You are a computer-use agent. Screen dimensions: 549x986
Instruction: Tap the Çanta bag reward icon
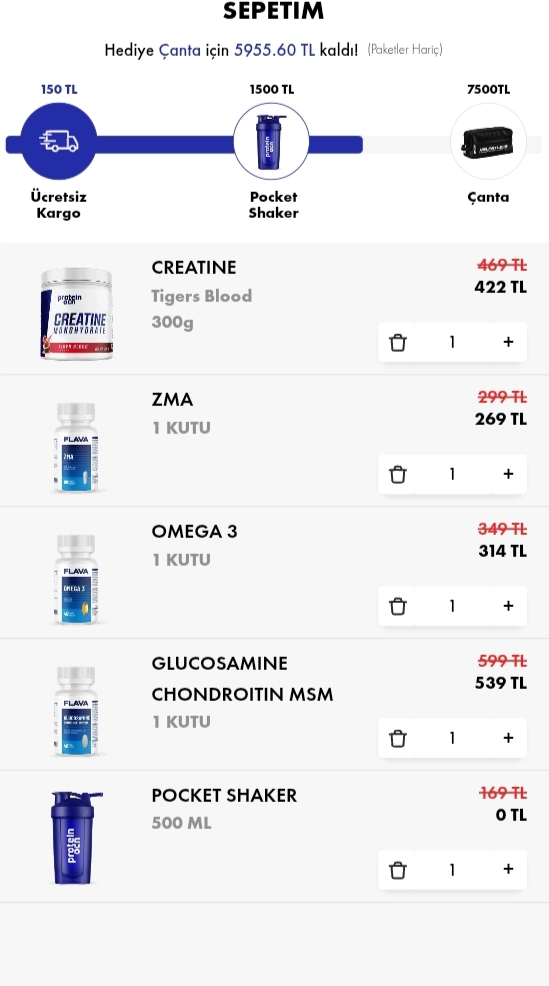(489, 141)
